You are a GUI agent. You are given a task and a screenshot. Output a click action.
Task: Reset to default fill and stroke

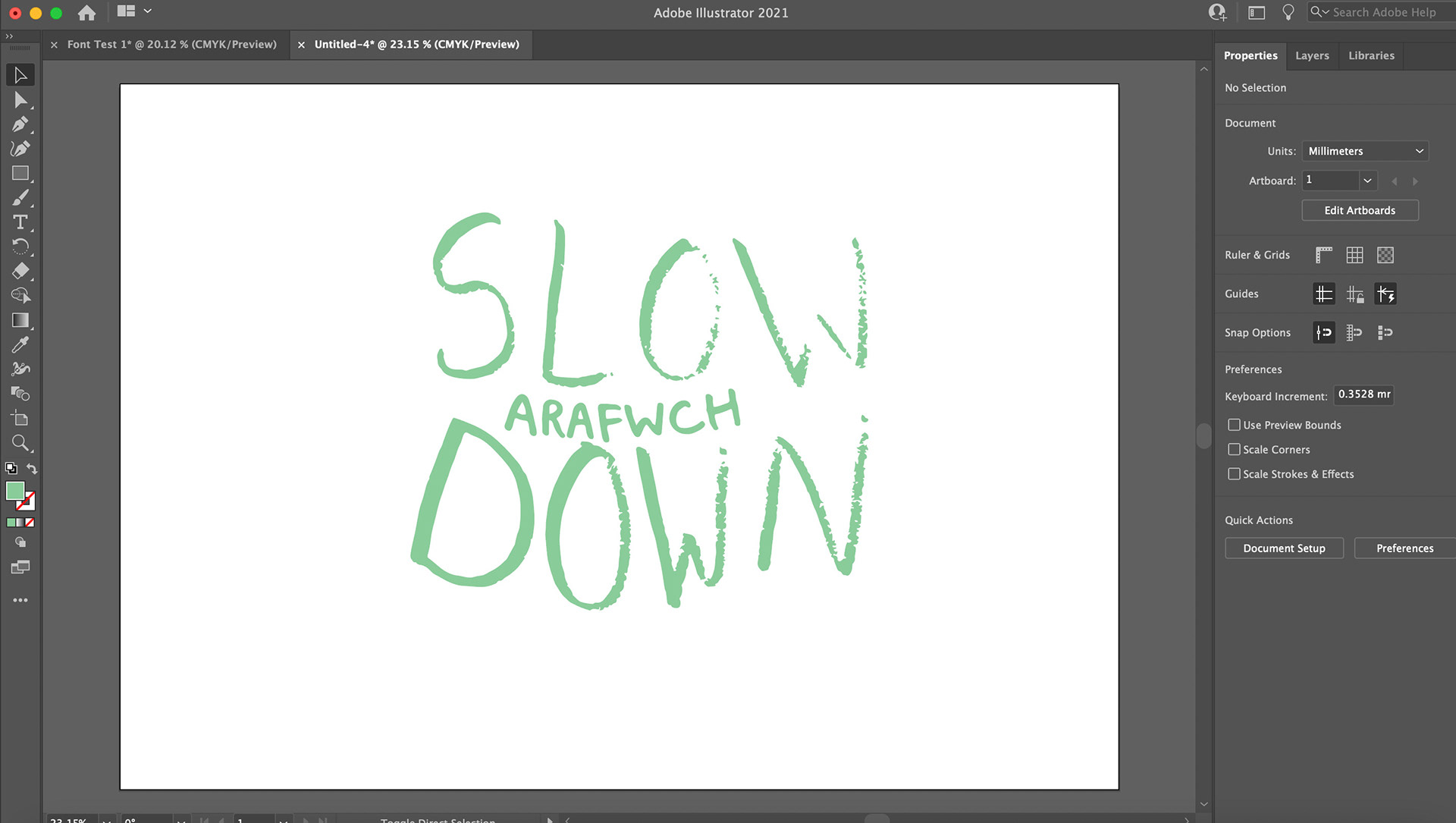pyautogui.click(x=11, y=469)
